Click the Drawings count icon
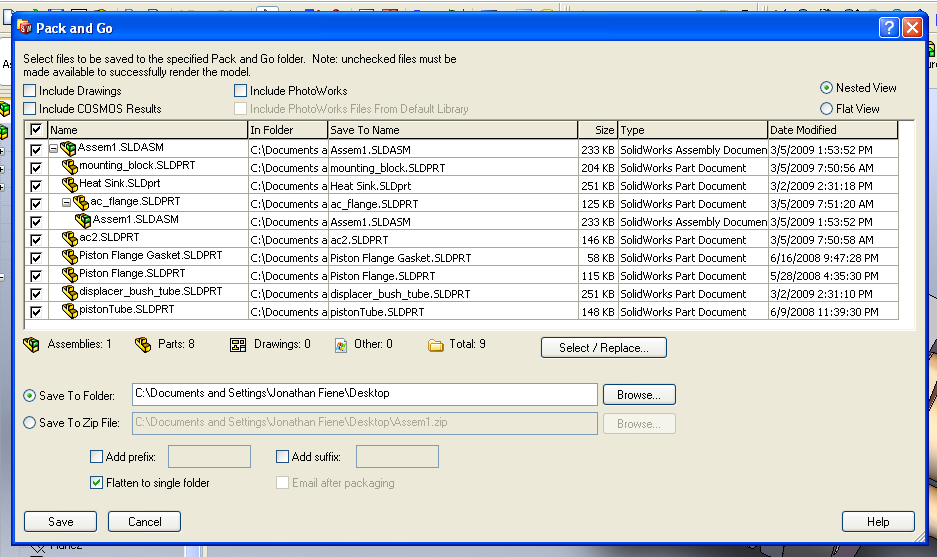 tap(238, 345)
